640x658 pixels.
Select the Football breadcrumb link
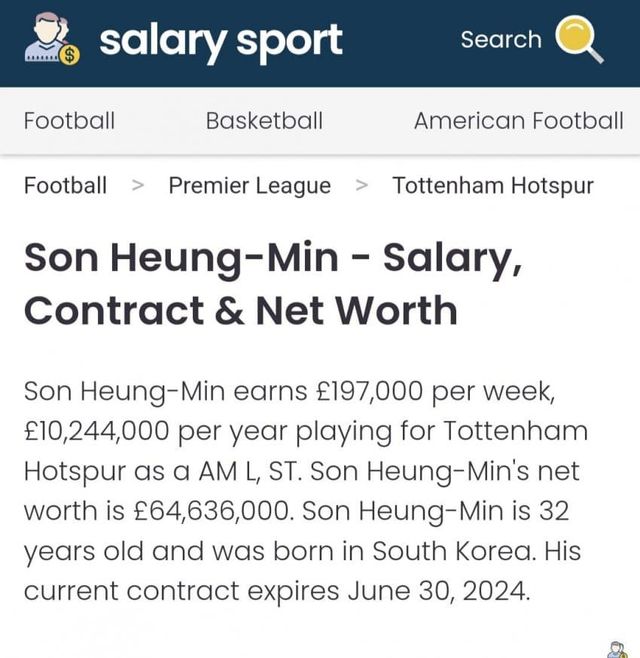[x=65, y=186]
